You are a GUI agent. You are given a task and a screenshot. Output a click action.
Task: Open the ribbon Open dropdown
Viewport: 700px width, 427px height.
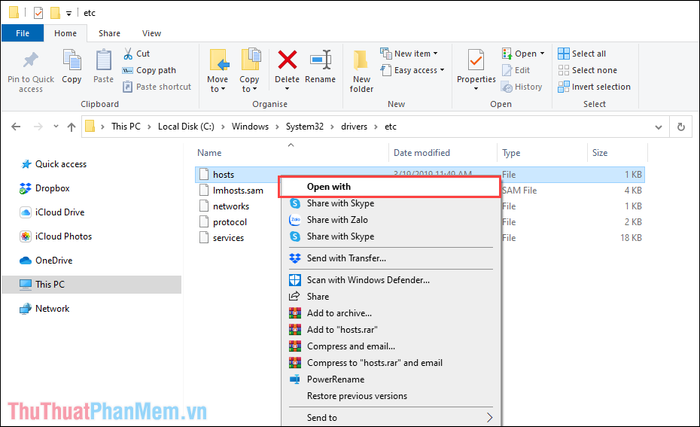pyautogui.click(x=523, y=54)
